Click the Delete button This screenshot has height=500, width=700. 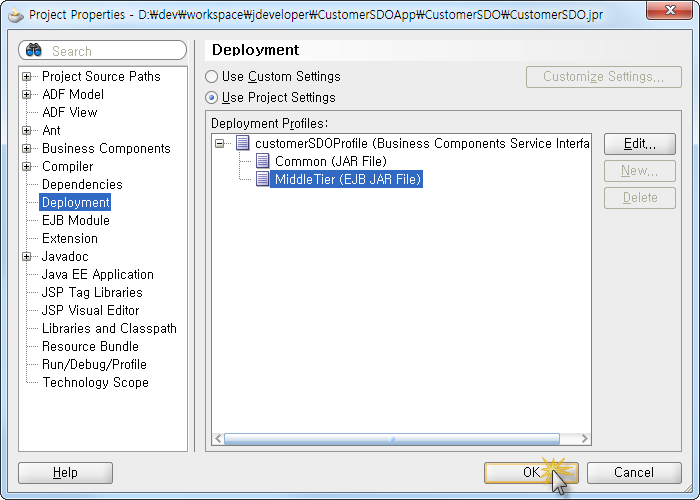(x=640, y=197)
